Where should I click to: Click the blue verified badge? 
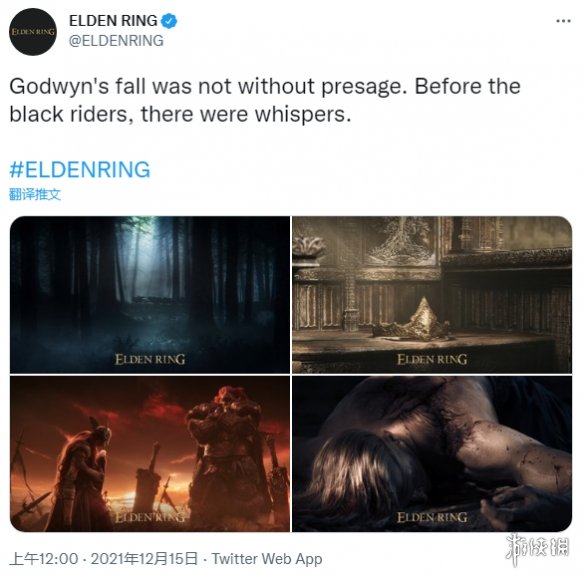[x=169, y=21]
